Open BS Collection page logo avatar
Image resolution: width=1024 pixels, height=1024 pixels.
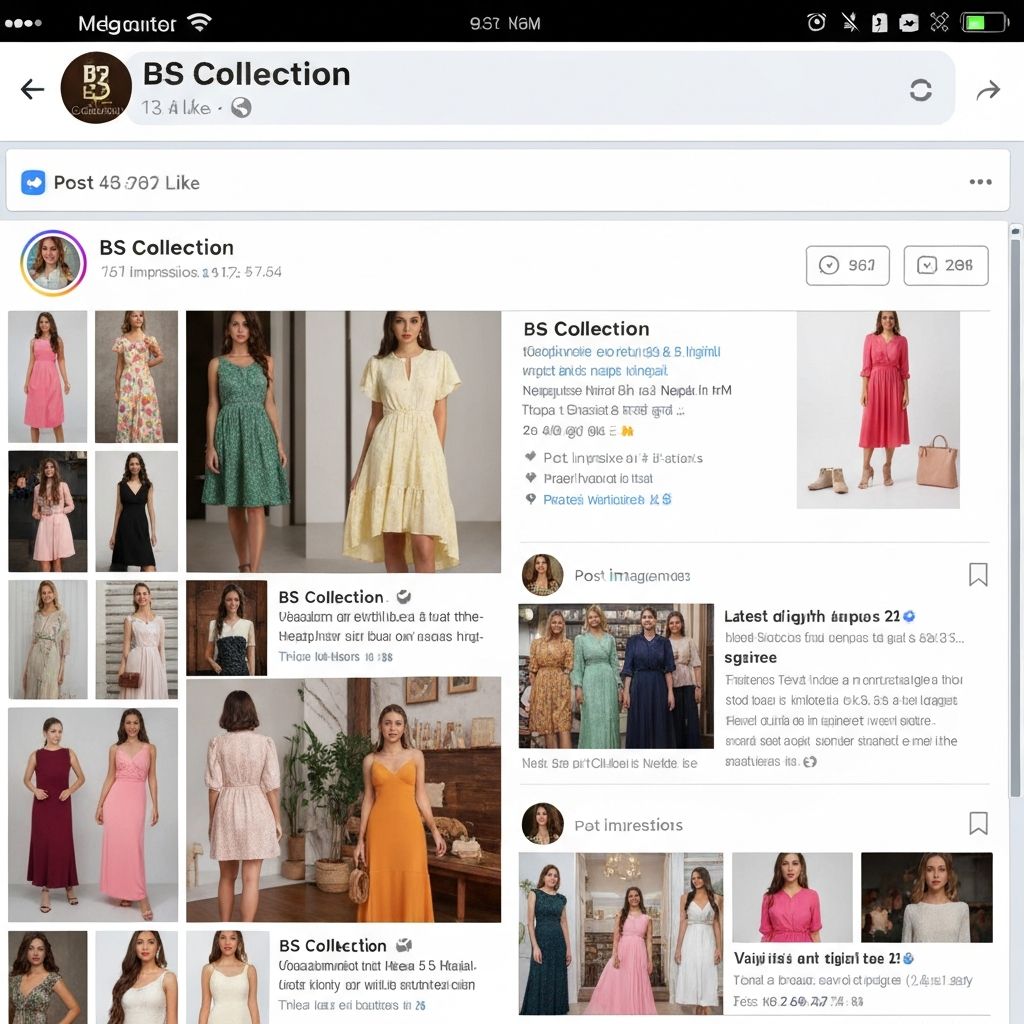(x=96, y=88)
